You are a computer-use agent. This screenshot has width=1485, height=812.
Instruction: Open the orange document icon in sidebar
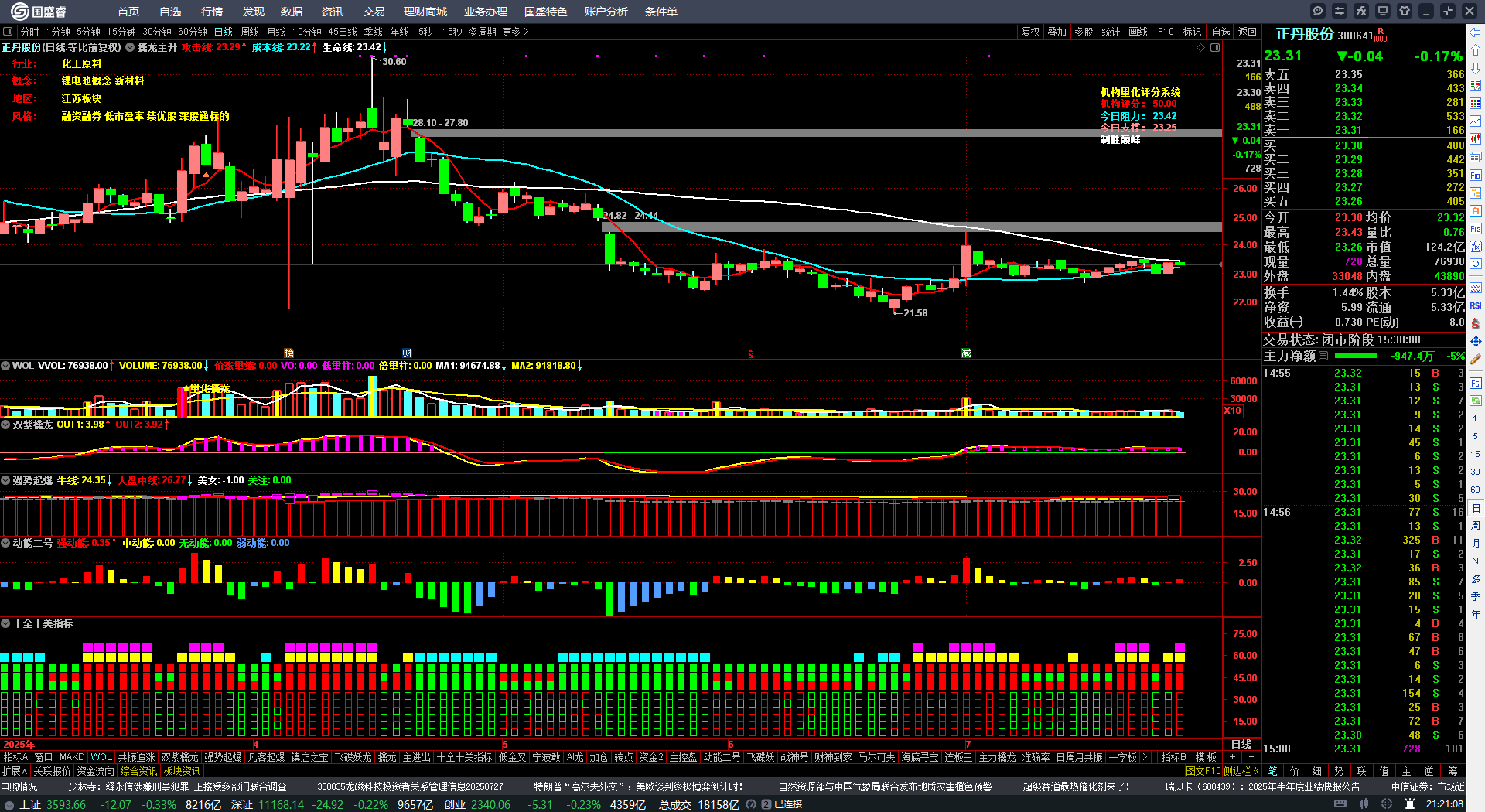click(x=1476, y=210)
